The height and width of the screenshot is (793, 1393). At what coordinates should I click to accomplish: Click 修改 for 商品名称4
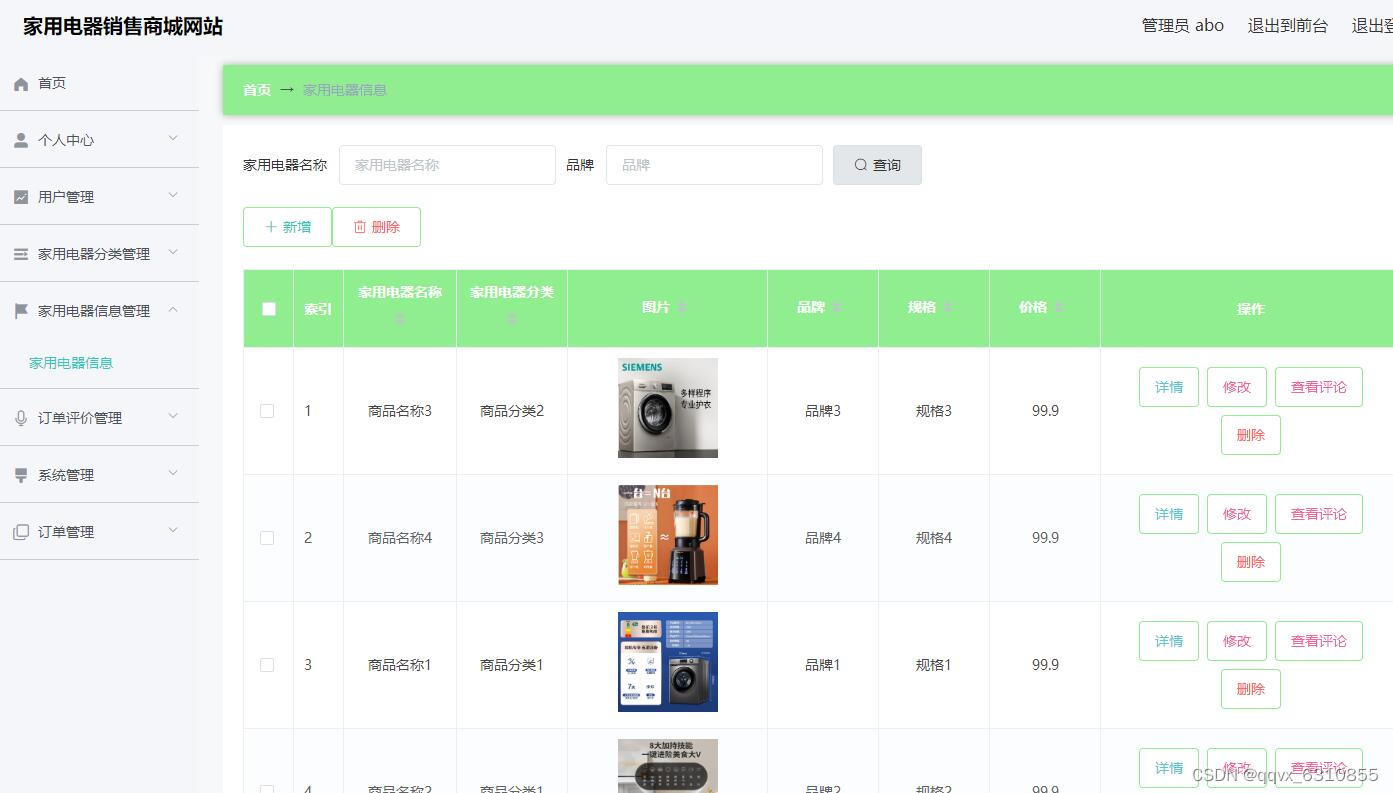1237,514
